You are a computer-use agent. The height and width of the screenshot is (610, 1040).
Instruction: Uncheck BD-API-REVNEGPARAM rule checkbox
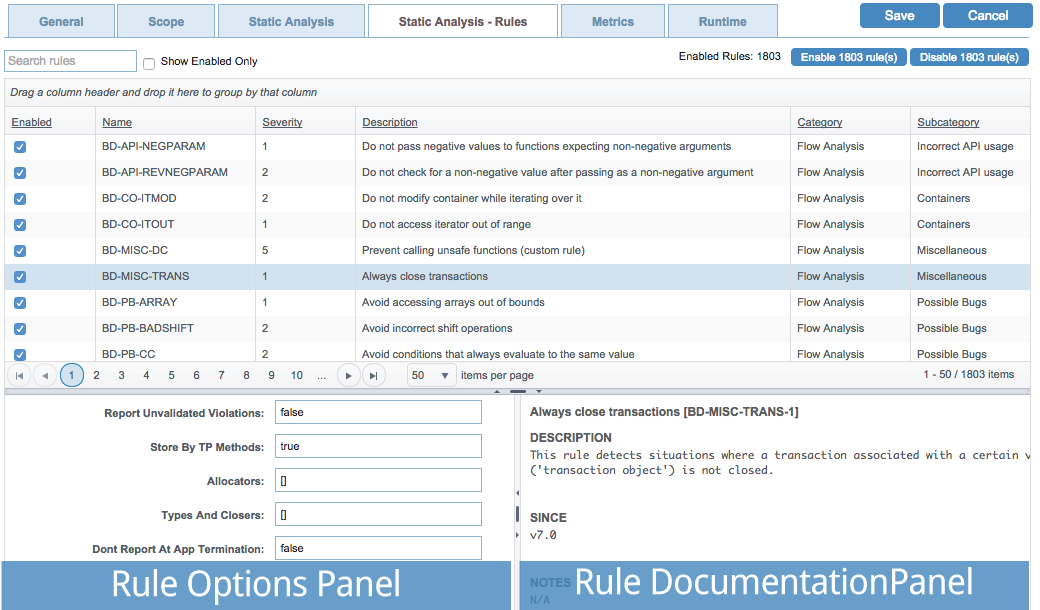click(x=20, y=172)
